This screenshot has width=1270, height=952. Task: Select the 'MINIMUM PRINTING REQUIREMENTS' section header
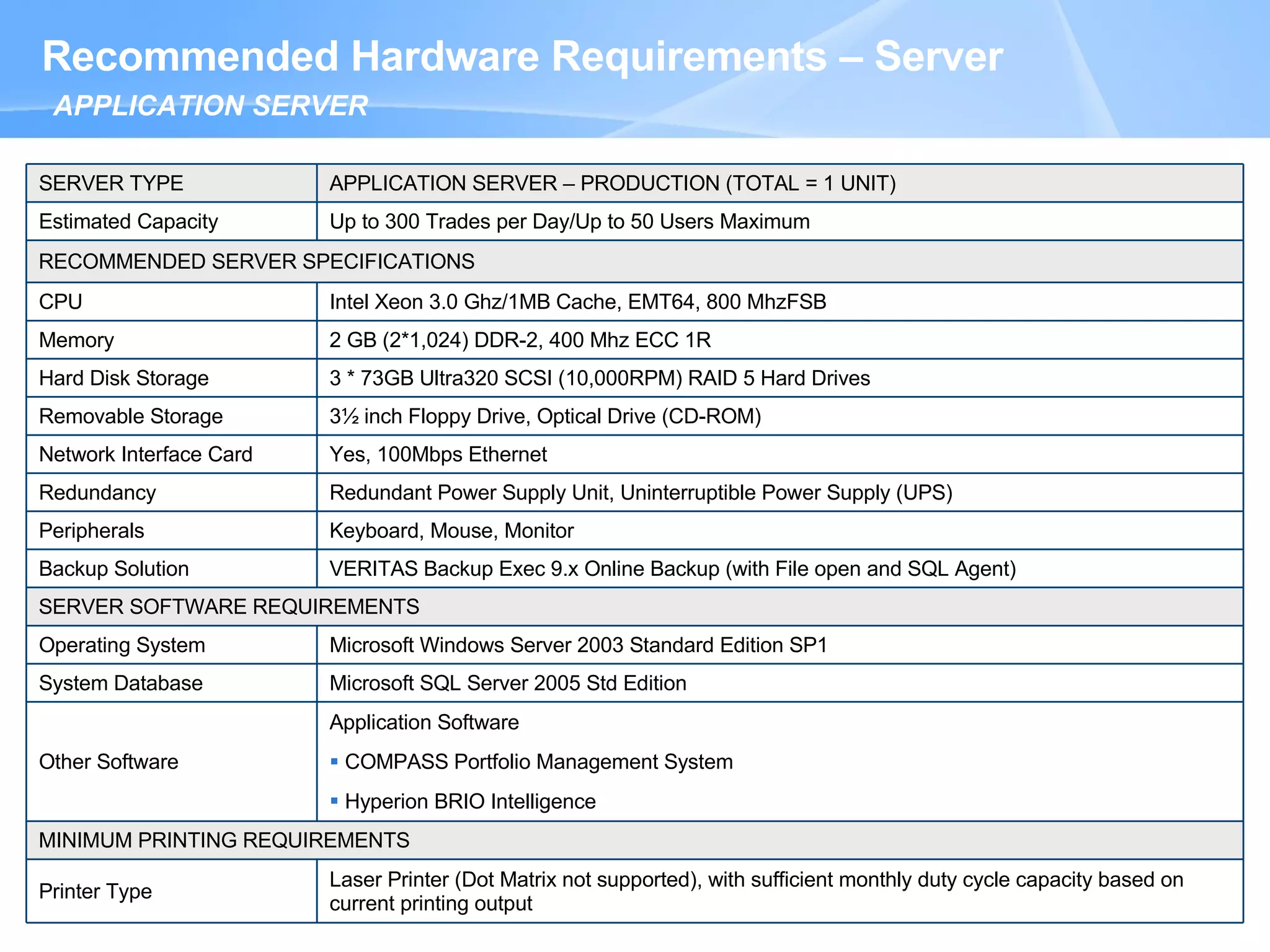[x=224, y=840]
